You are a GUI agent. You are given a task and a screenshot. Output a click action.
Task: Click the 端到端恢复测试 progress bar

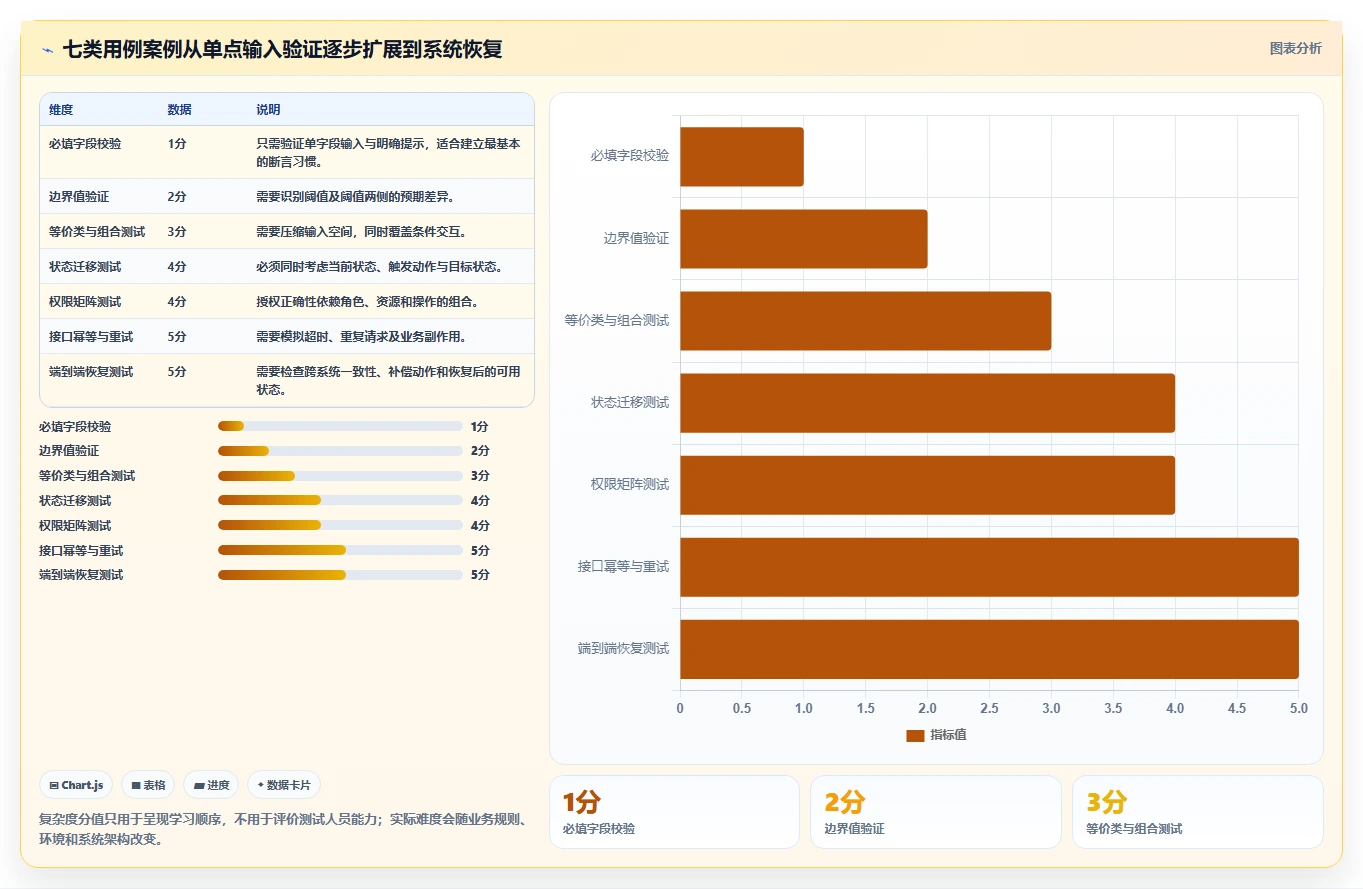(340, 575)
